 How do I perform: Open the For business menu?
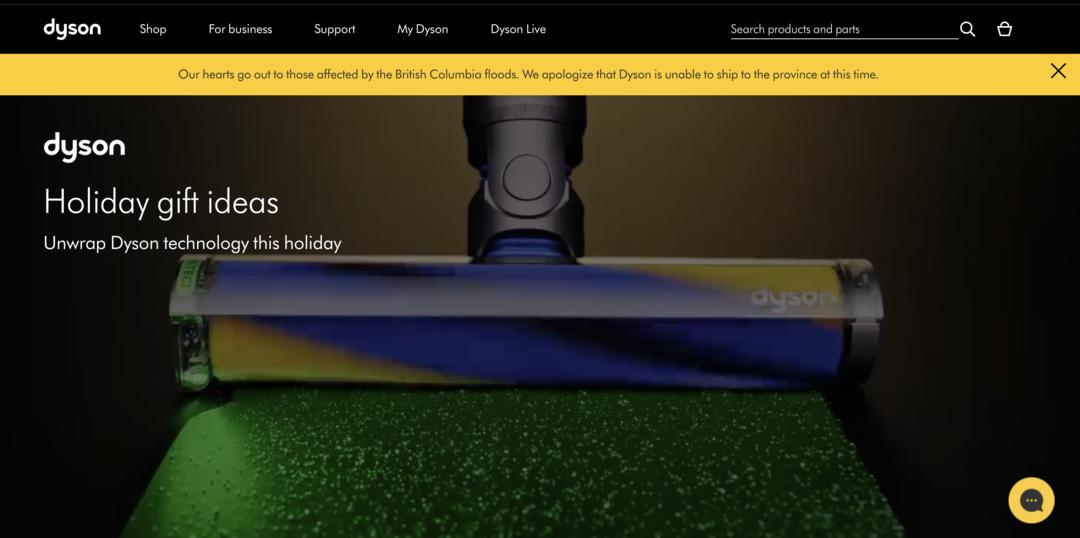[240, 29]
